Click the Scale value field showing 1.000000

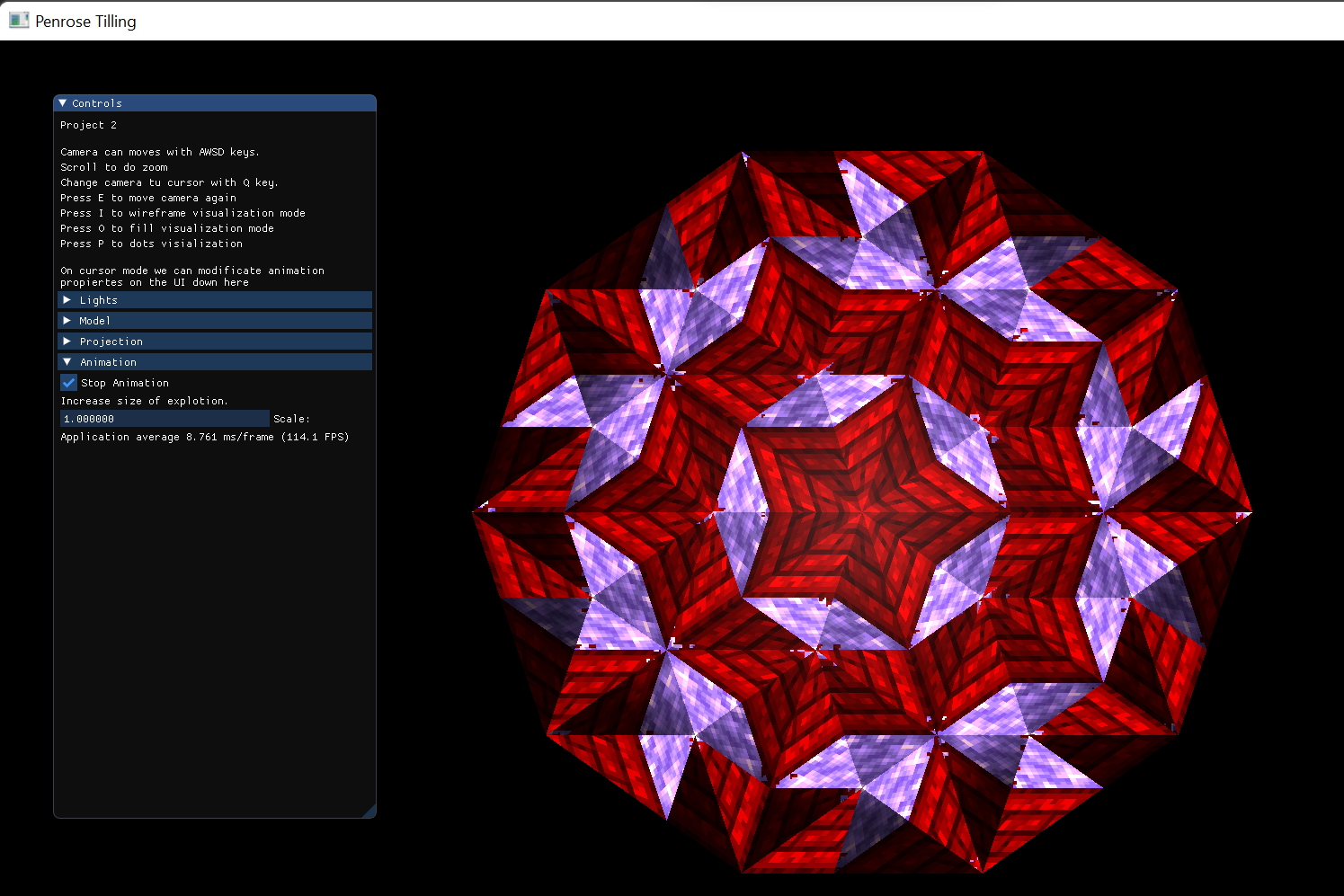click(x=165, y=419)
